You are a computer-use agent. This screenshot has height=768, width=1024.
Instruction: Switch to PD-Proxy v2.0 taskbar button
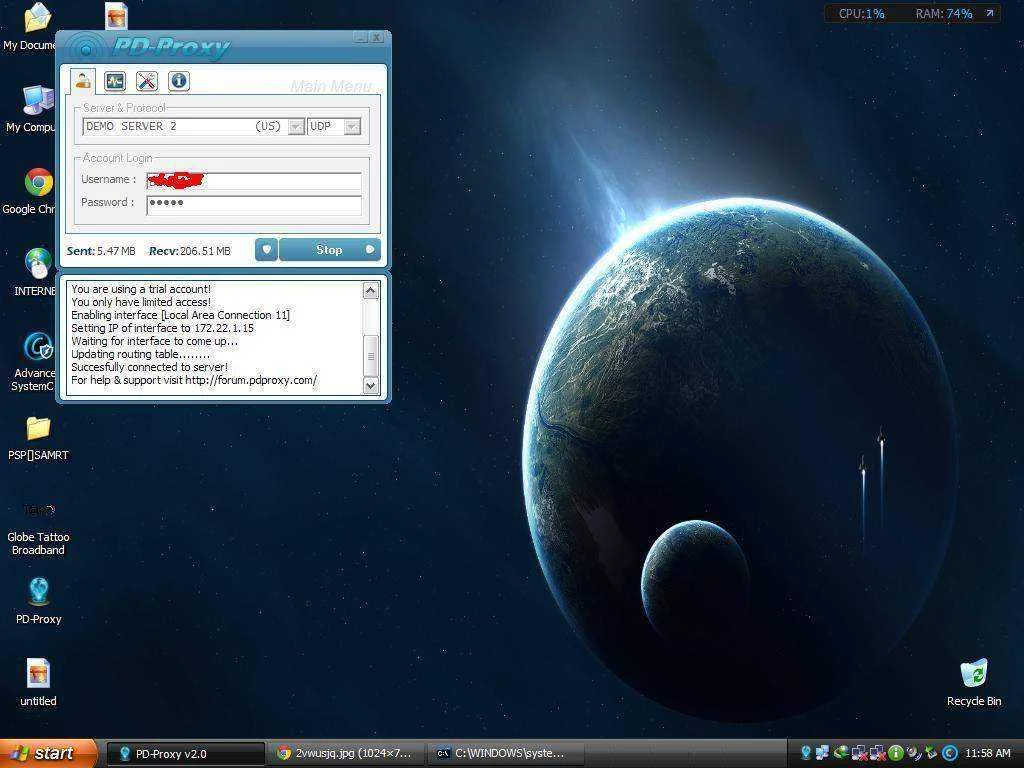pyautogui.click(x=185, y=754)
